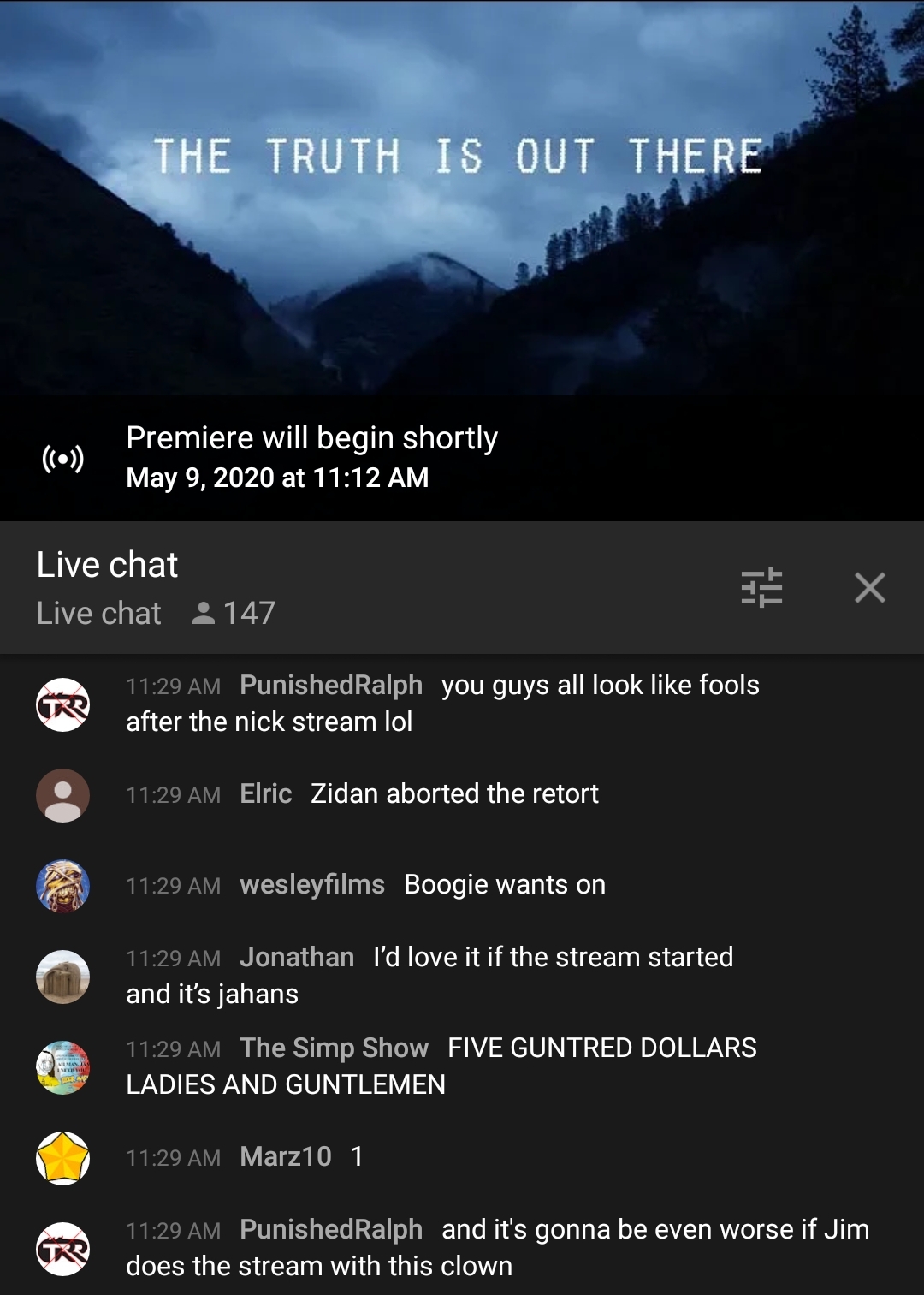The width and height of the screenshot is (924, 1295).
Task: Open the last PunishedRalph avatar at bottom
Action: [x=62, y=1249]
